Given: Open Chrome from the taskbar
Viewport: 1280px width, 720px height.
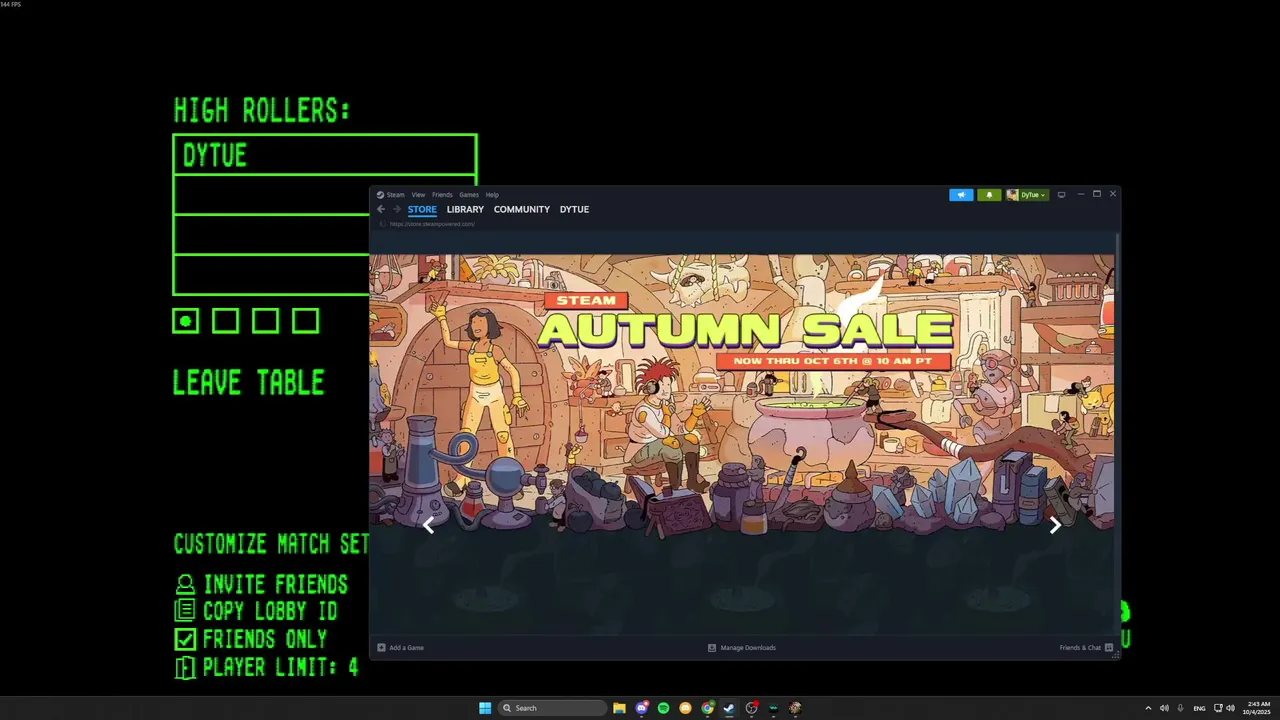Looking at the screenshot, I should tap(707, 708).
